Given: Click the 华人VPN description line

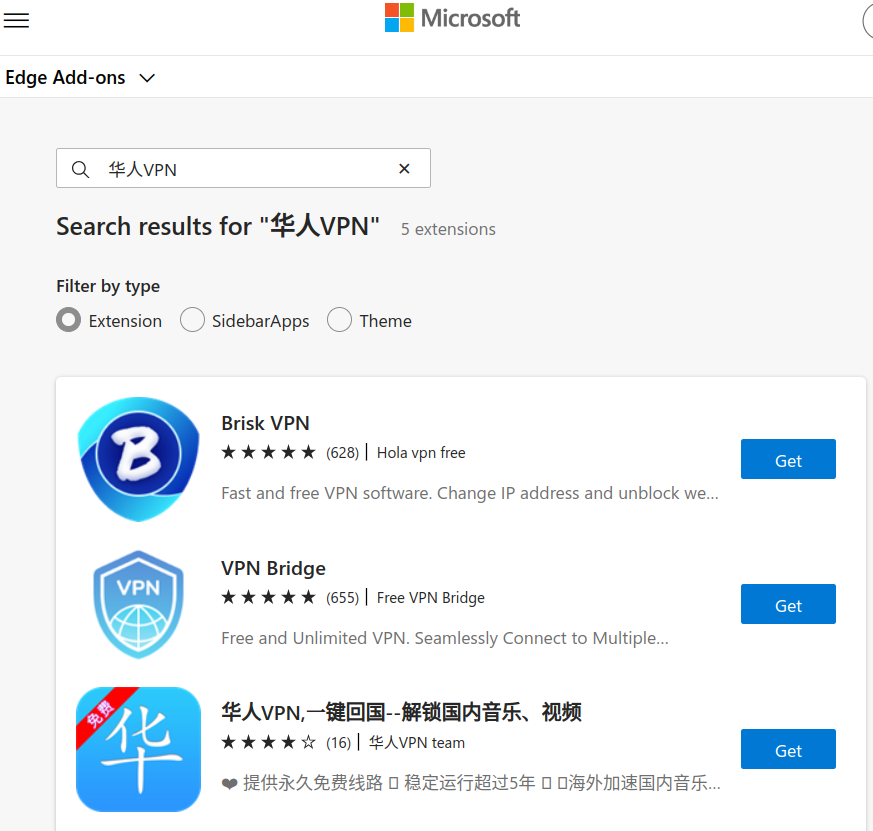Looking at the screenshot, I should coord(471,783).
